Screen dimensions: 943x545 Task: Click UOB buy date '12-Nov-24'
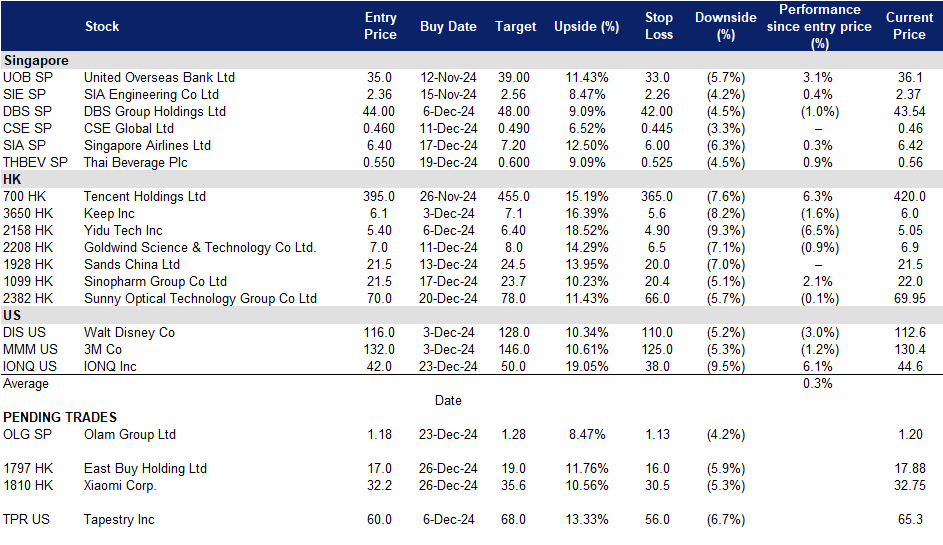(x=448, y=78)
